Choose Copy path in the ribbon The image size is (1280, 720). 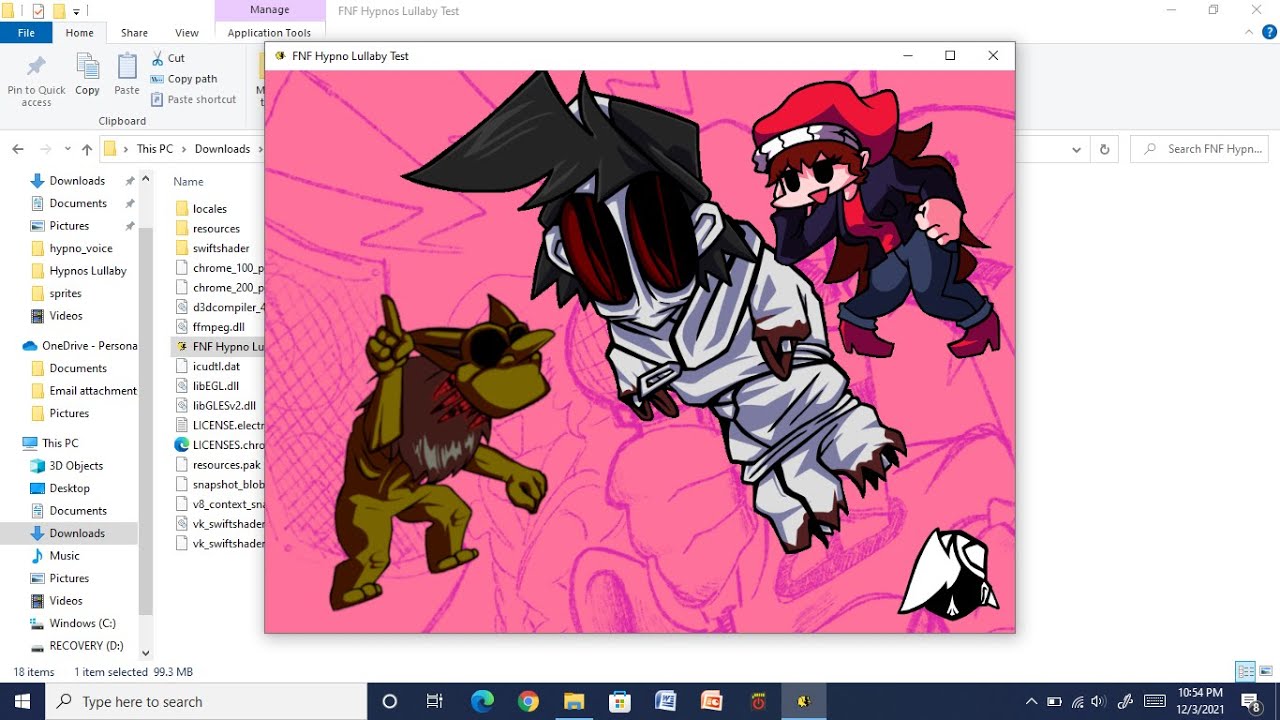coord(184,79)
